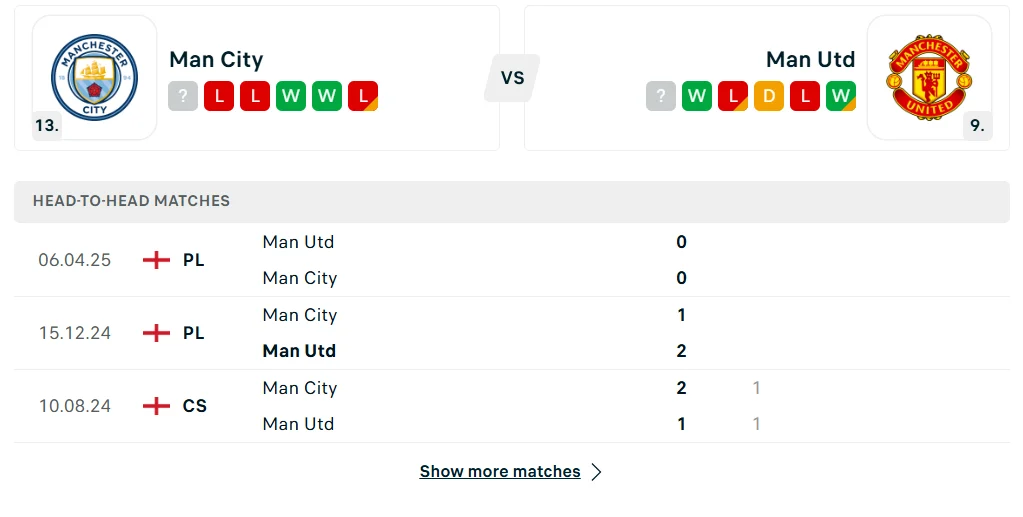The height and width of the screenshot is (517, 1023).
Task: Click England flag icon beside 06.04.25 match
Action: [x=156, y=260]
